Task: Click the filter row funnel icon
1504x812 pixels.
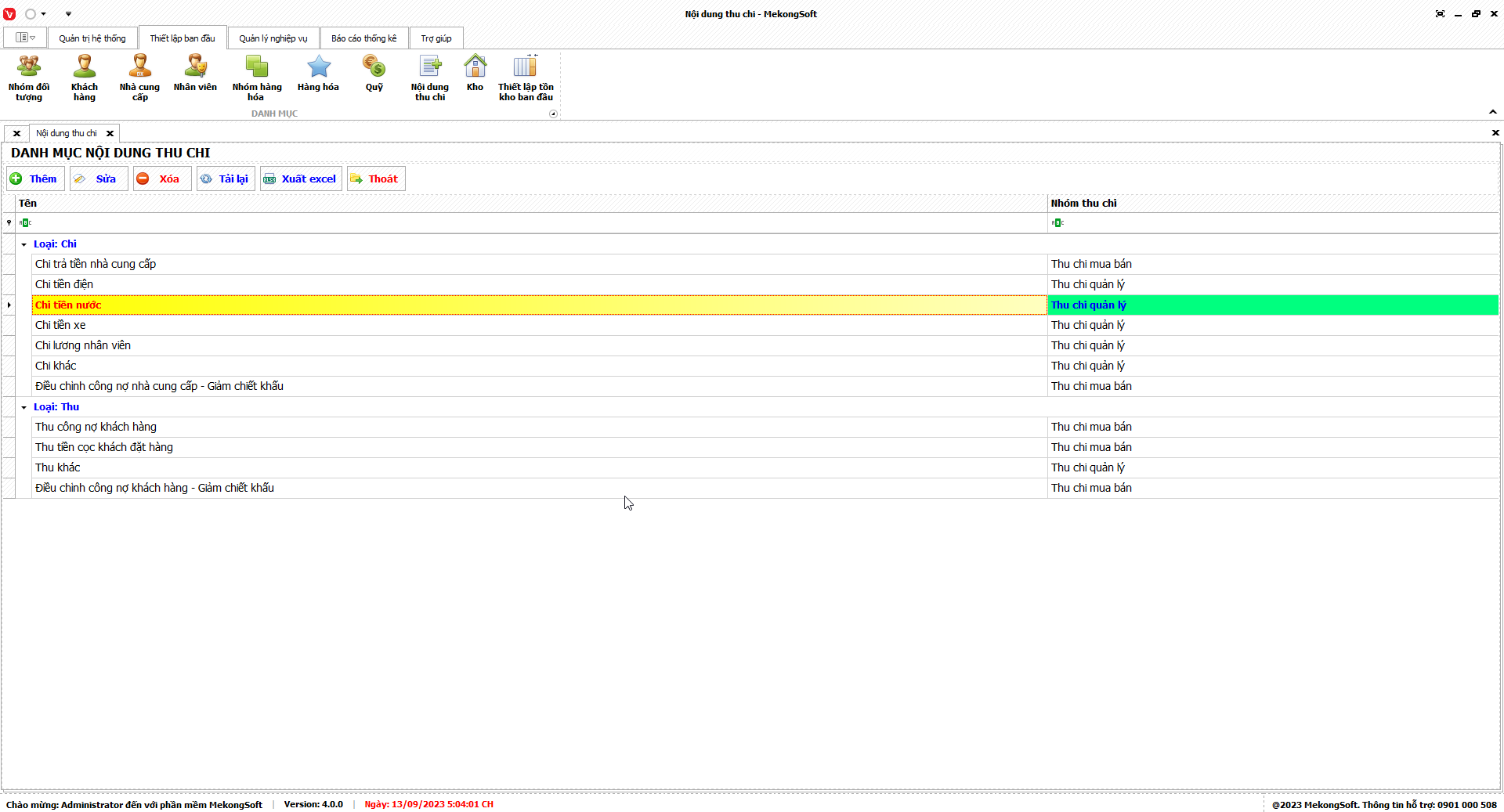Action: (x=9, y=223)
